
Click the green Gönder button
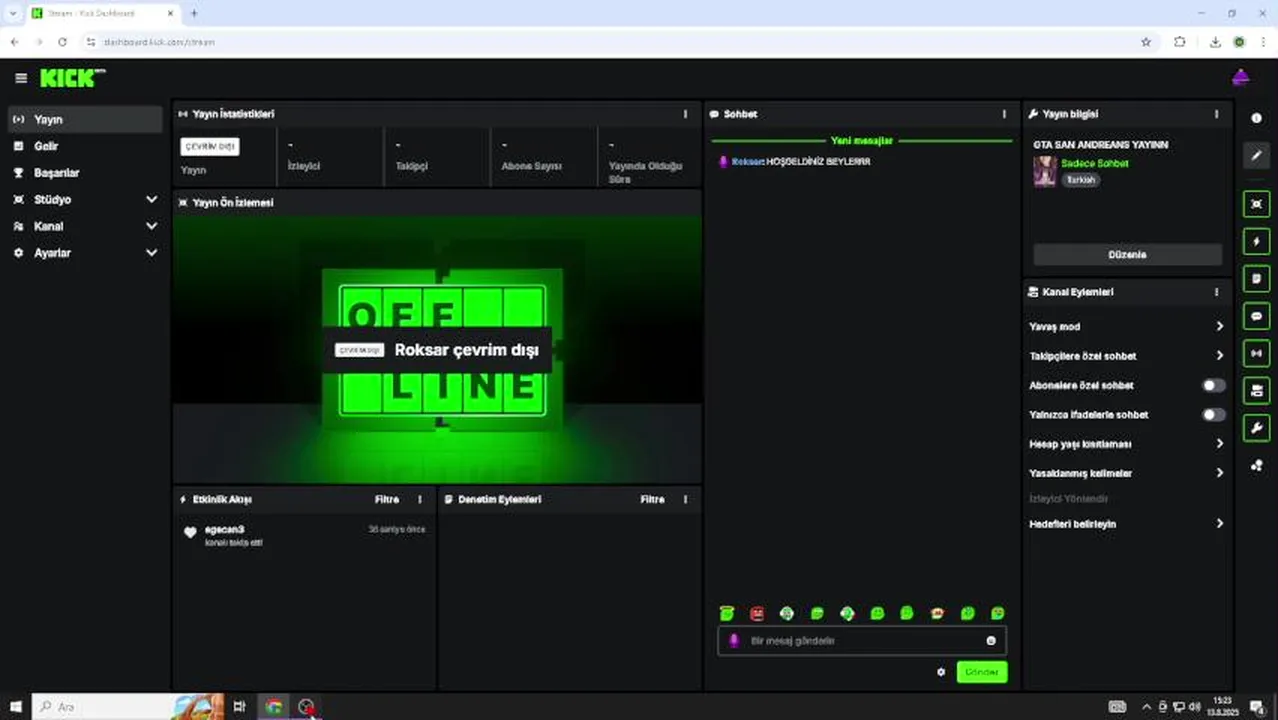(x=981, y=672)
